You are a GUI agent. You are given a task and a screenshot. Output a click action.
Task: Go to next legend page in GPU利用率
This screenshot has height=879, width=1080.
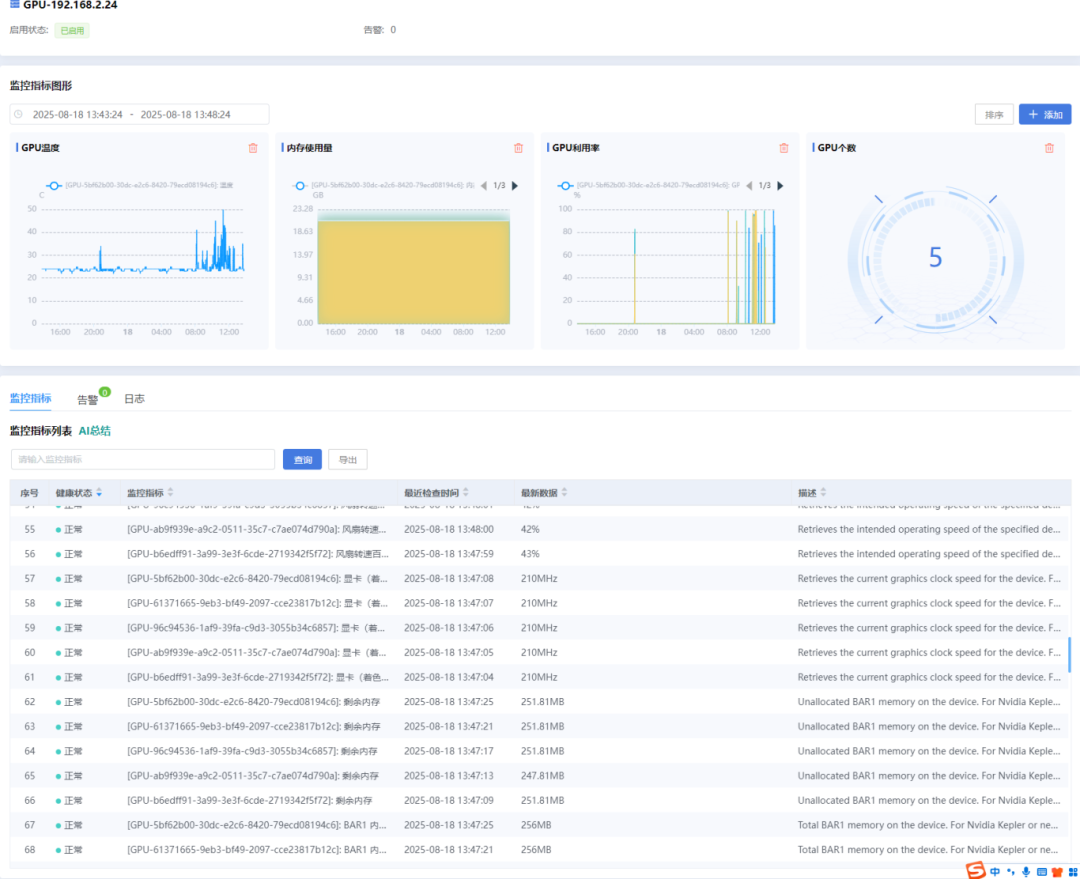[780, 185]
